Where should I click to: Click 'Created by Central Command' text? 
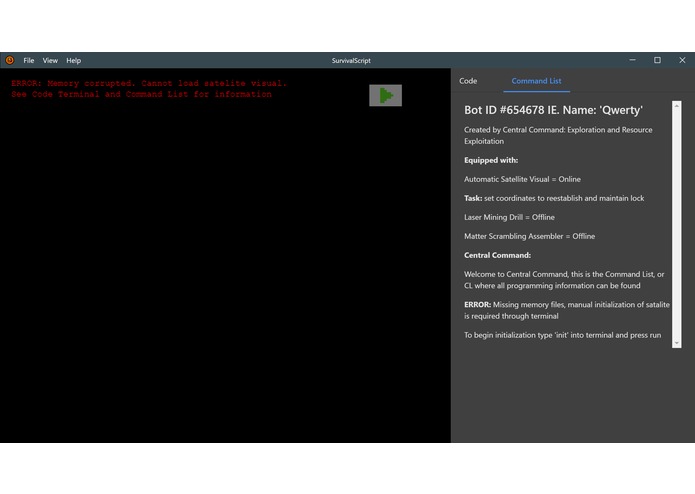coord(558,136)
